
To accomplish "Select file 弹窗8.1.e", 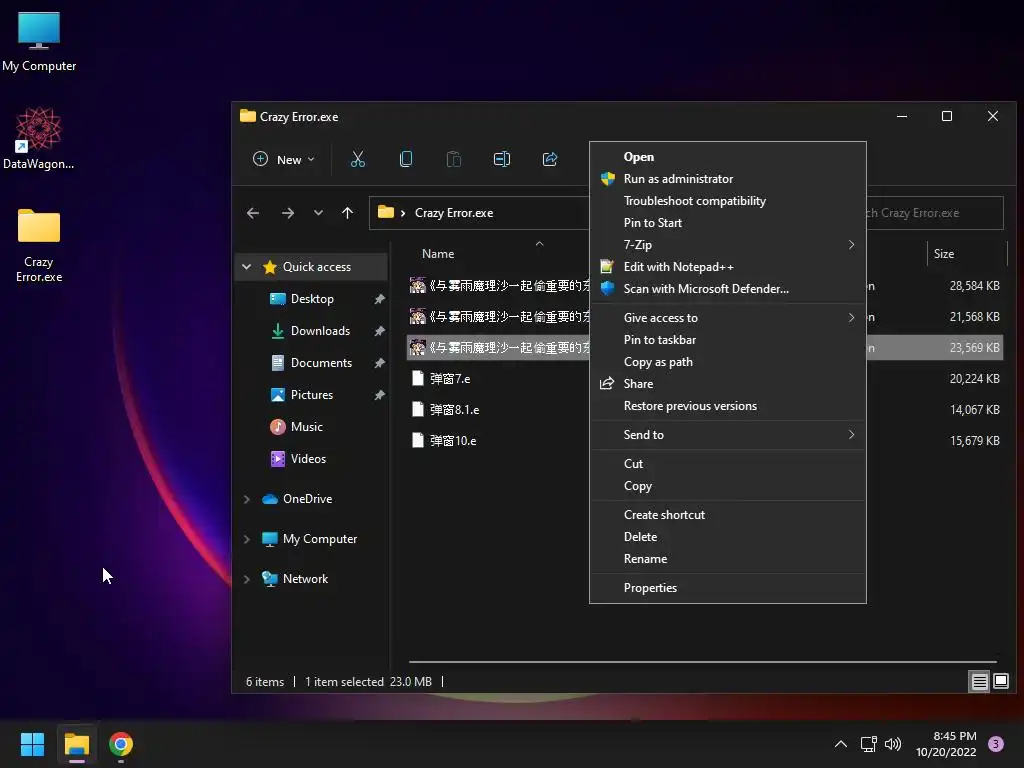I will [455, 409].
